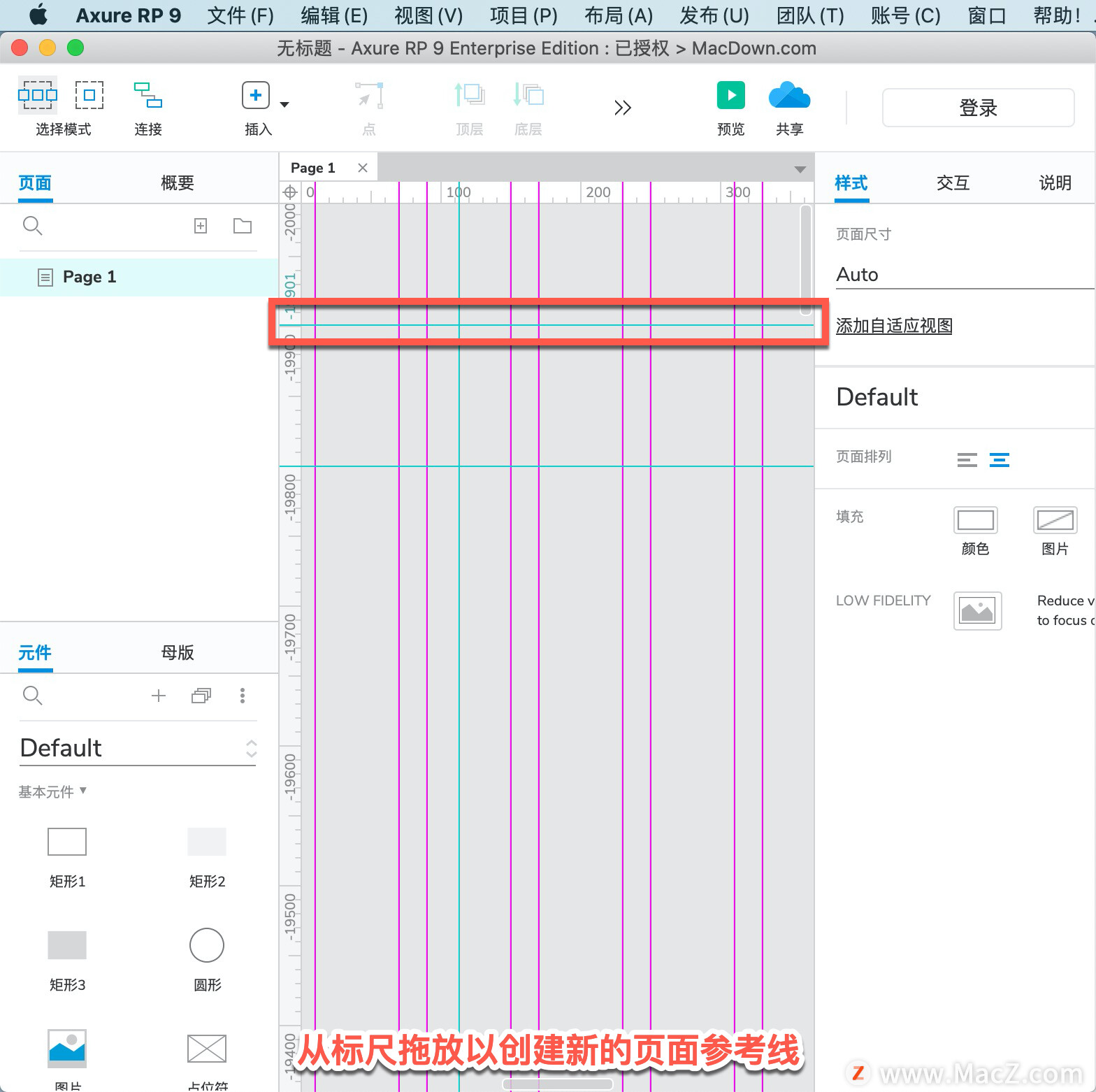Open the fill Color (颜色) swatch
The height and width of the screenshot is (1092, 1096).
point(976,520)
